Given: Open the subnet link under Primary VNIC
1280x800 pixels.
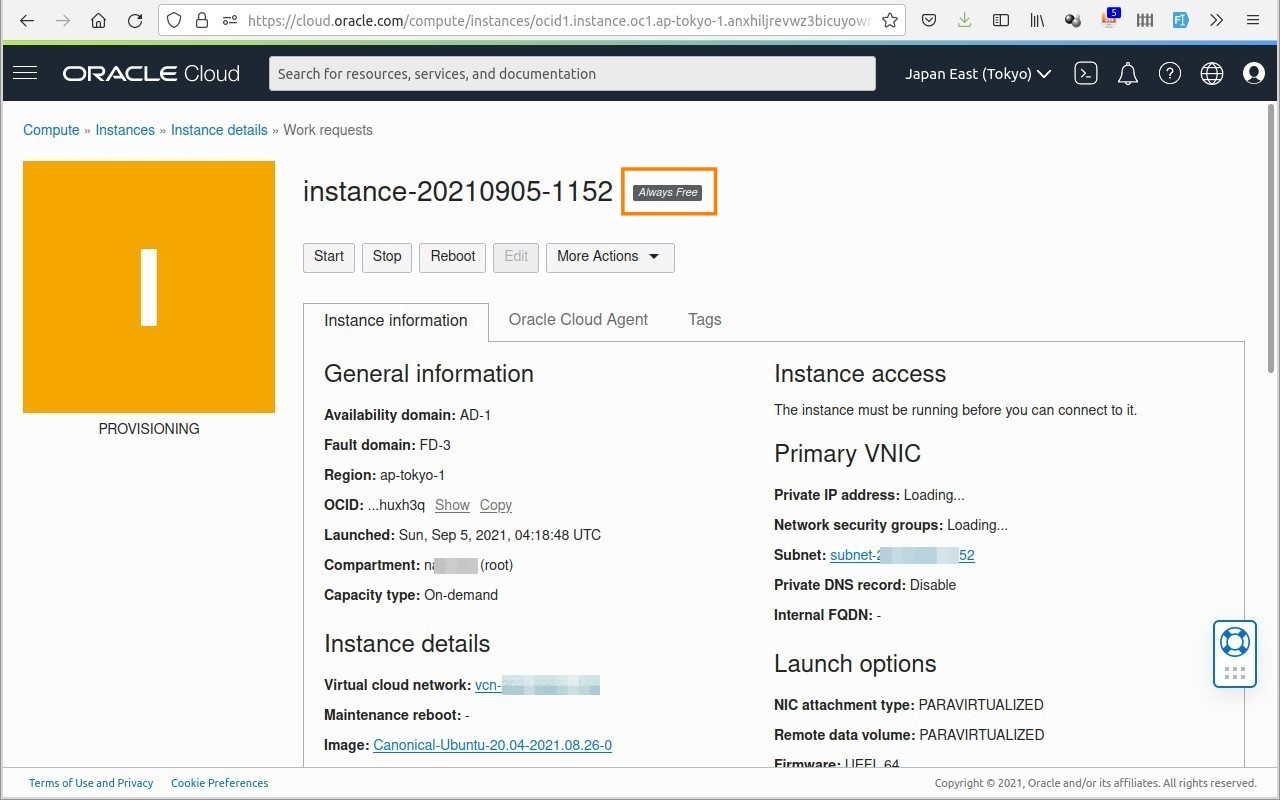Looking at the screenshot, I should click(x=902, y=555).
